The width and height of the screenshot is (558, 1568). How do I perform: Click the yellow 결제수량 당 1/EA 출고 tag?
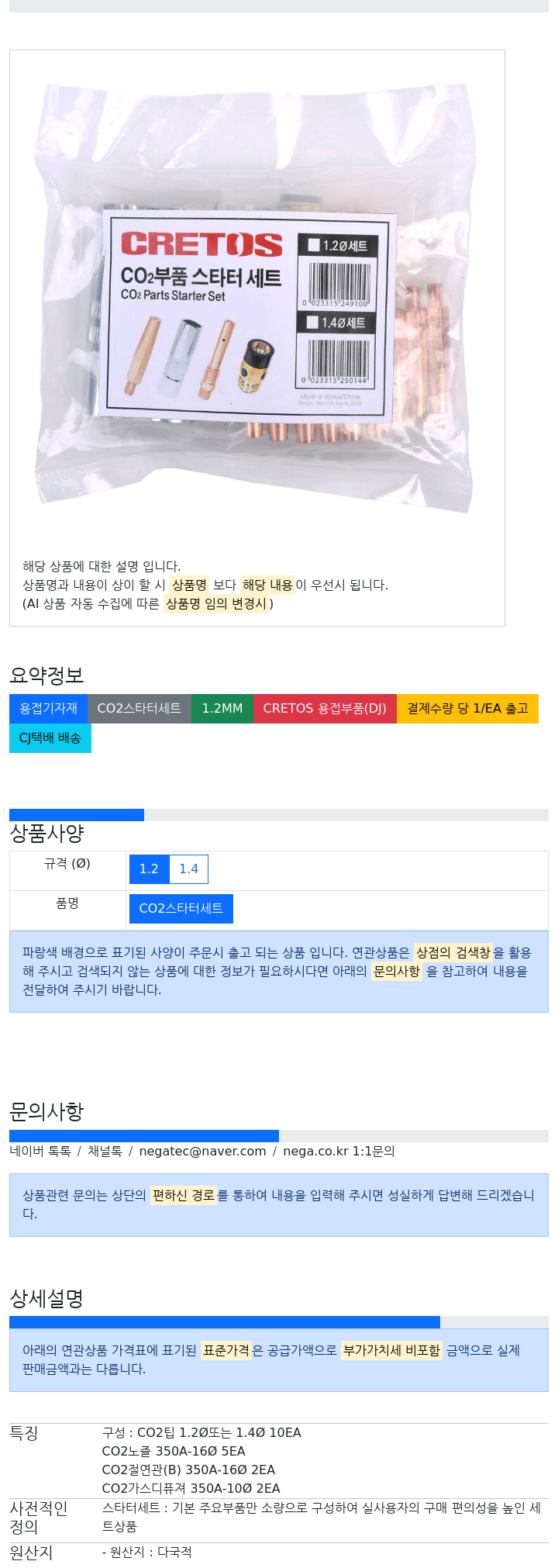467,708
